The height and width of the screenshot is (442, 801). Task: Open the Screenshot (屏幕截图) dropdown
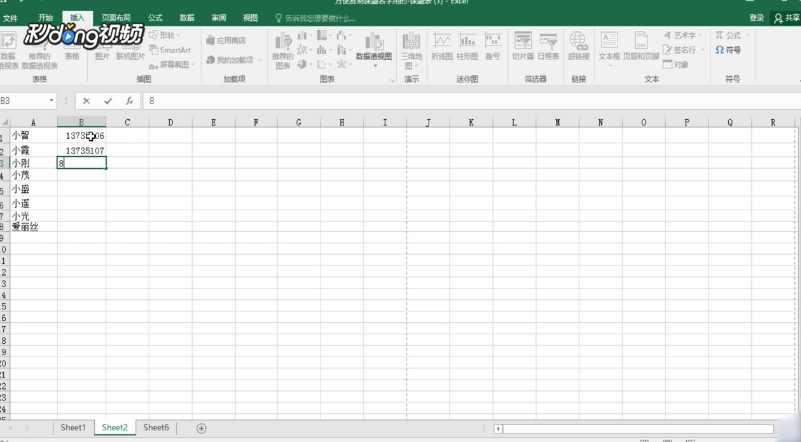click(172, 64)
